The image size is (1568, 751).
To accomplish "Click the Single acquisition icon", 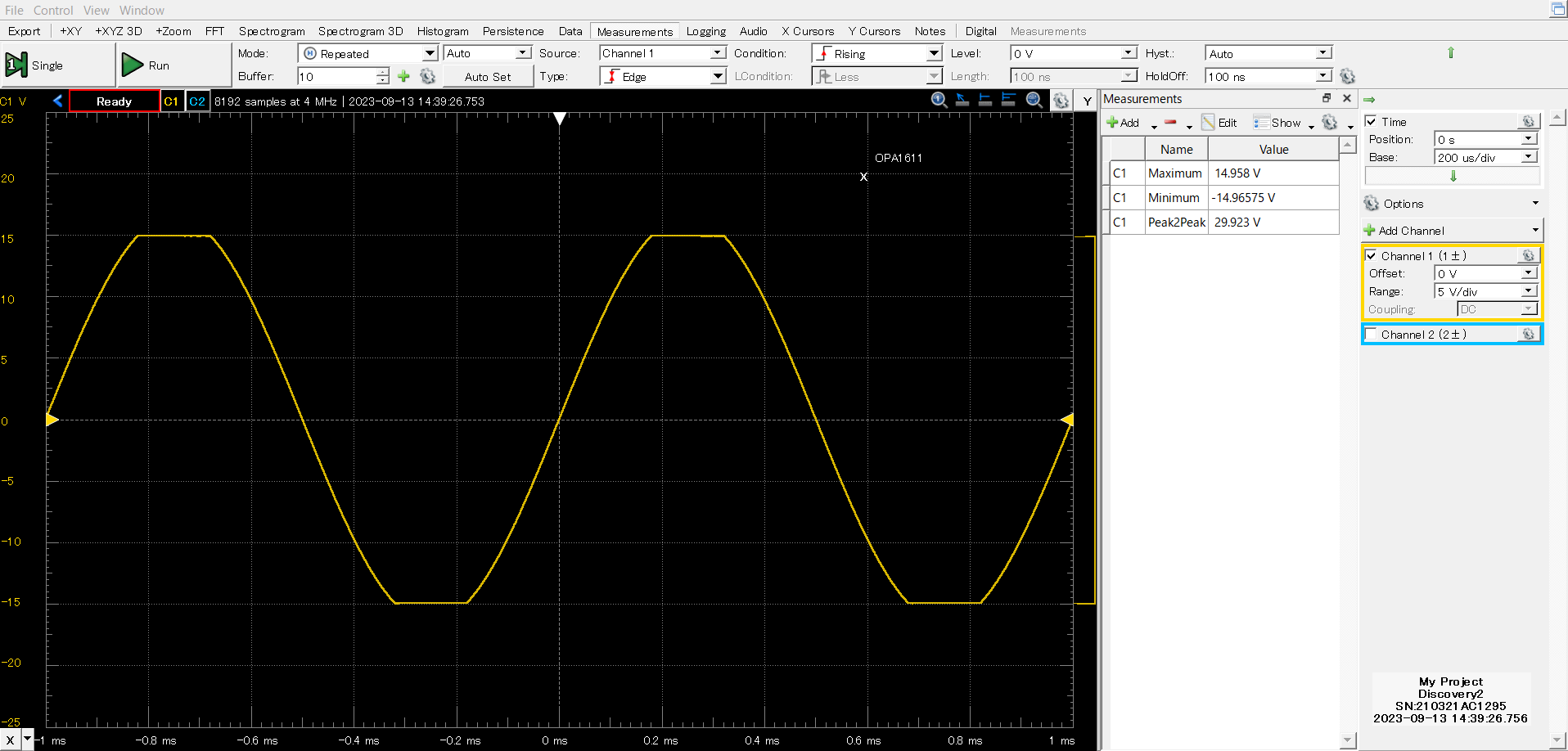I will click(x=16, y=65).
